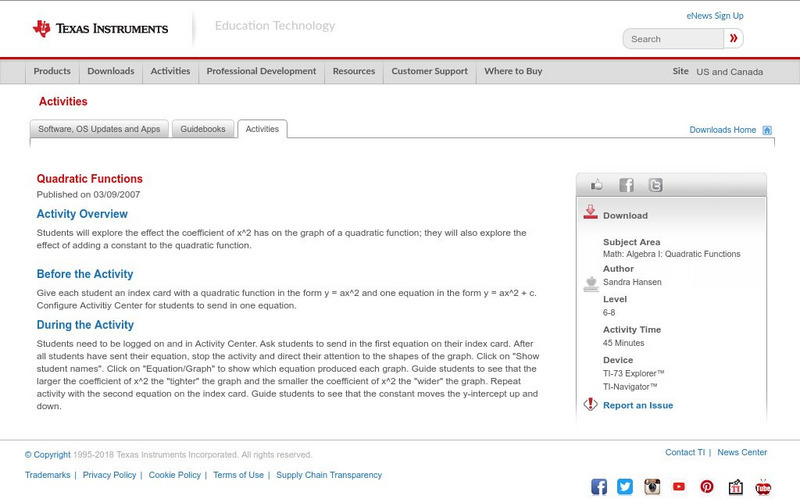Open the News Center link

tap(742, 453)
